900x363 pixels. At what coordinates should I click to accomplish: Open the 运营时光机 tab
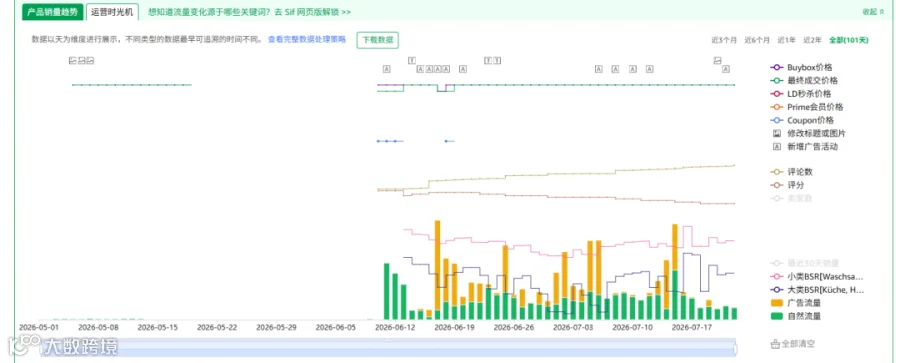pyautogui.click(x=112, y=11)
